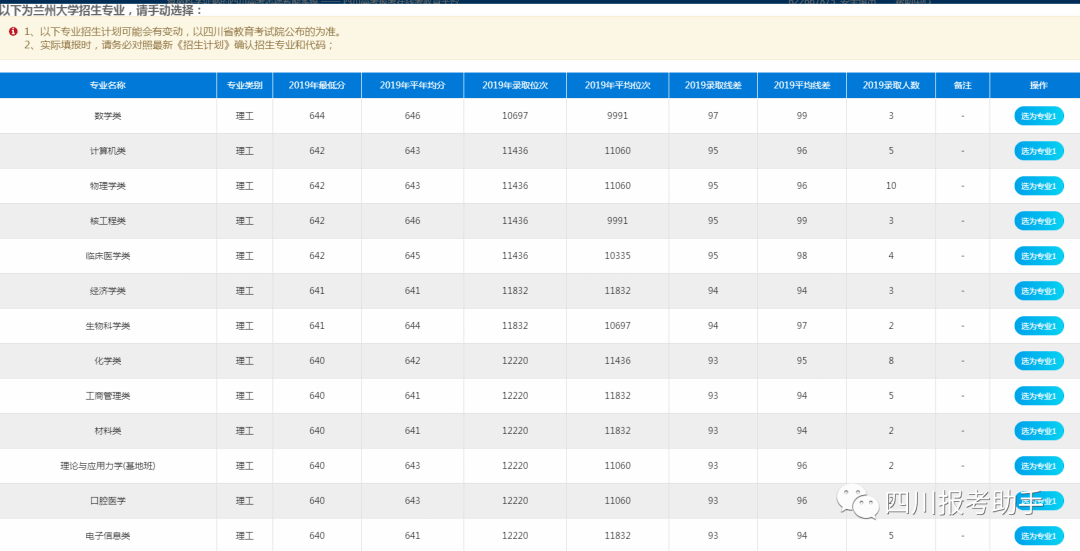Select 材料类 as 专业1
The height and width of the screenshot is (551, 1080).
(1038, 431)
